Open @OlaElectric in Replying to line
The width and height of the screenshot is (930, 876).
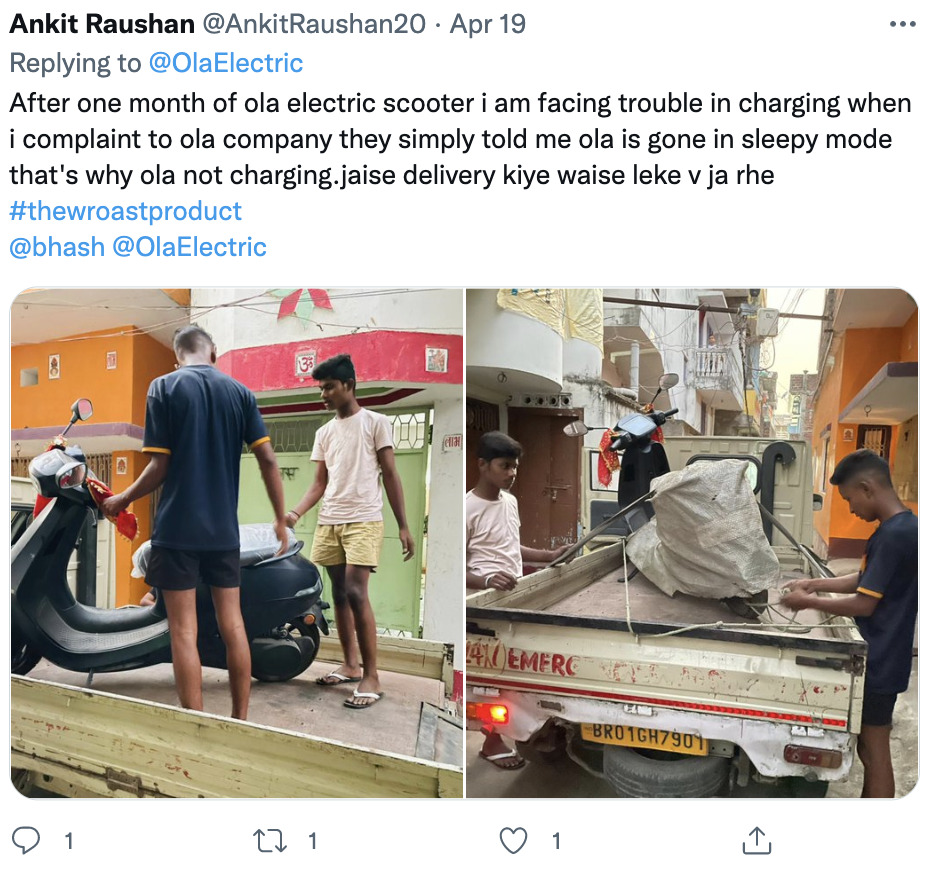(x=225, y=63)
